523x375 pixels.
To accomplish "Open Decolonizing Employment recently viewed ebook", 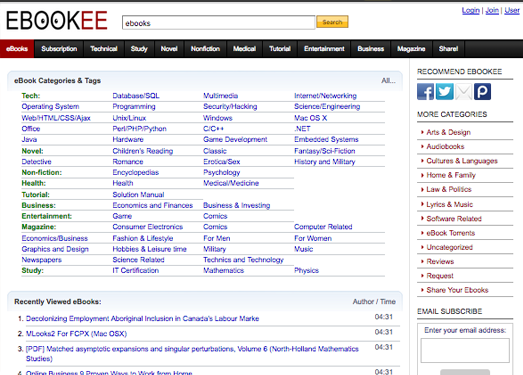I will 142,319.
